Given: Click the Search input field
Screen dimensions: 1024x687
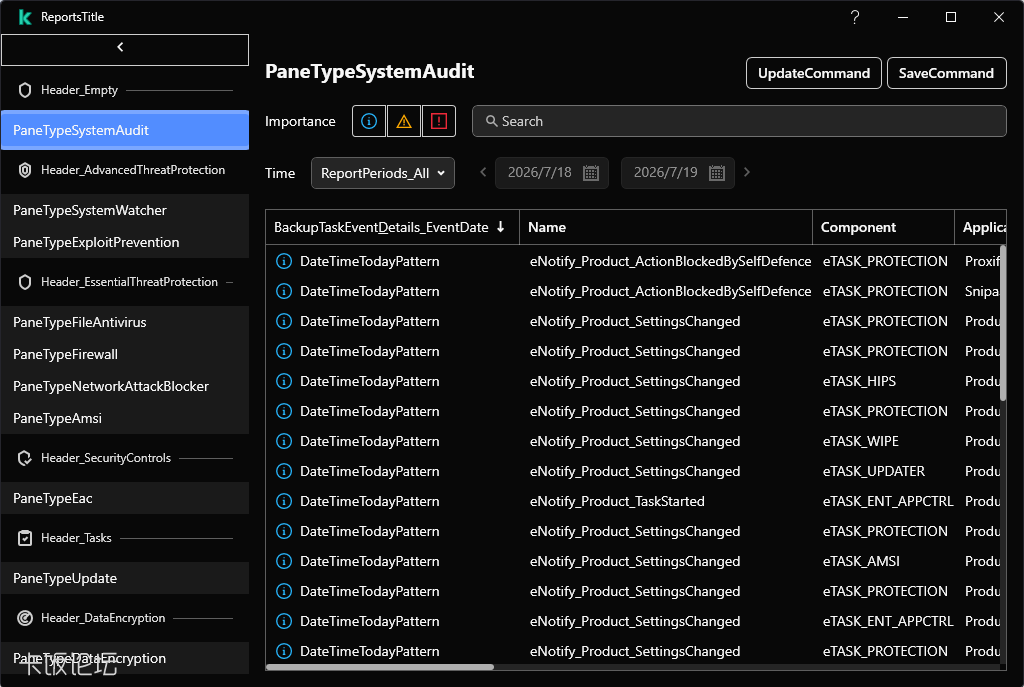Looking at the screenshot, I should (x=739, y=121).
